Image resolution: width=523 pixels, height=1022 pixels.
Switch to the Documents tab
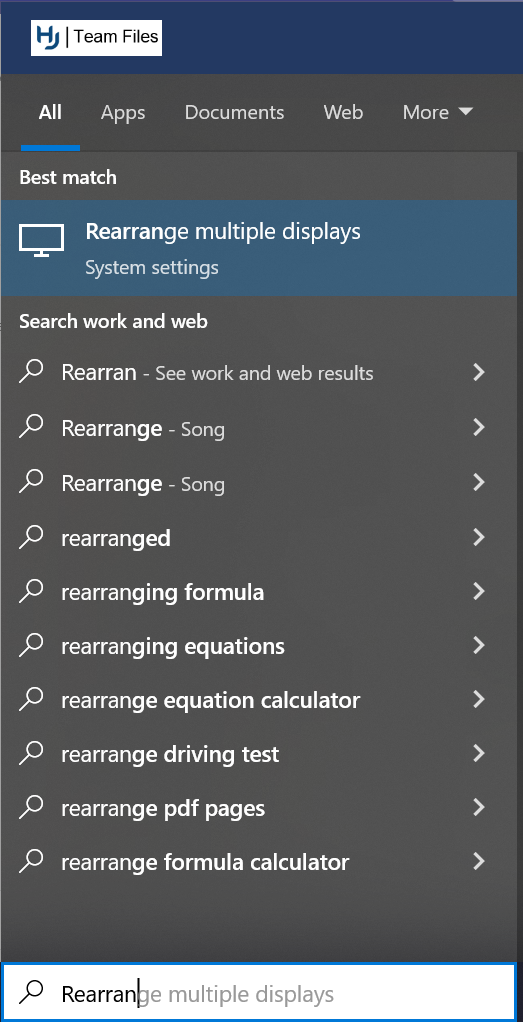pyautogui.click(x=234, y=112)
